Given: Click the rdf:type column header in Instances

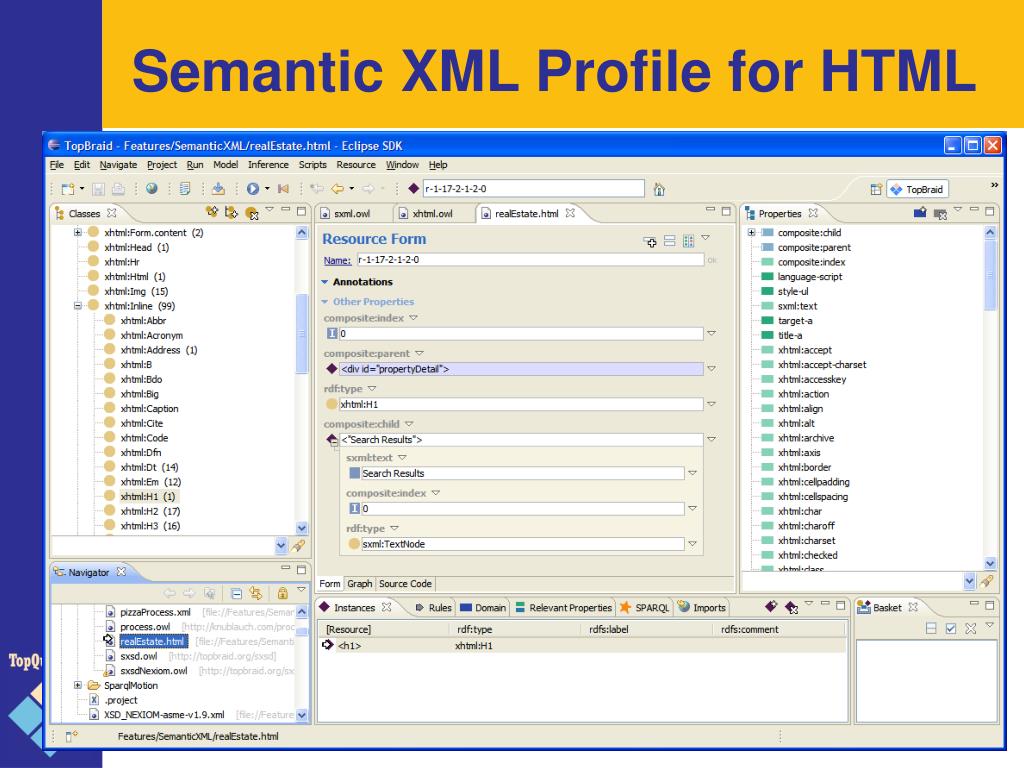Looking at the screenshot, I should pyautogui.click(x=475, y=630).
